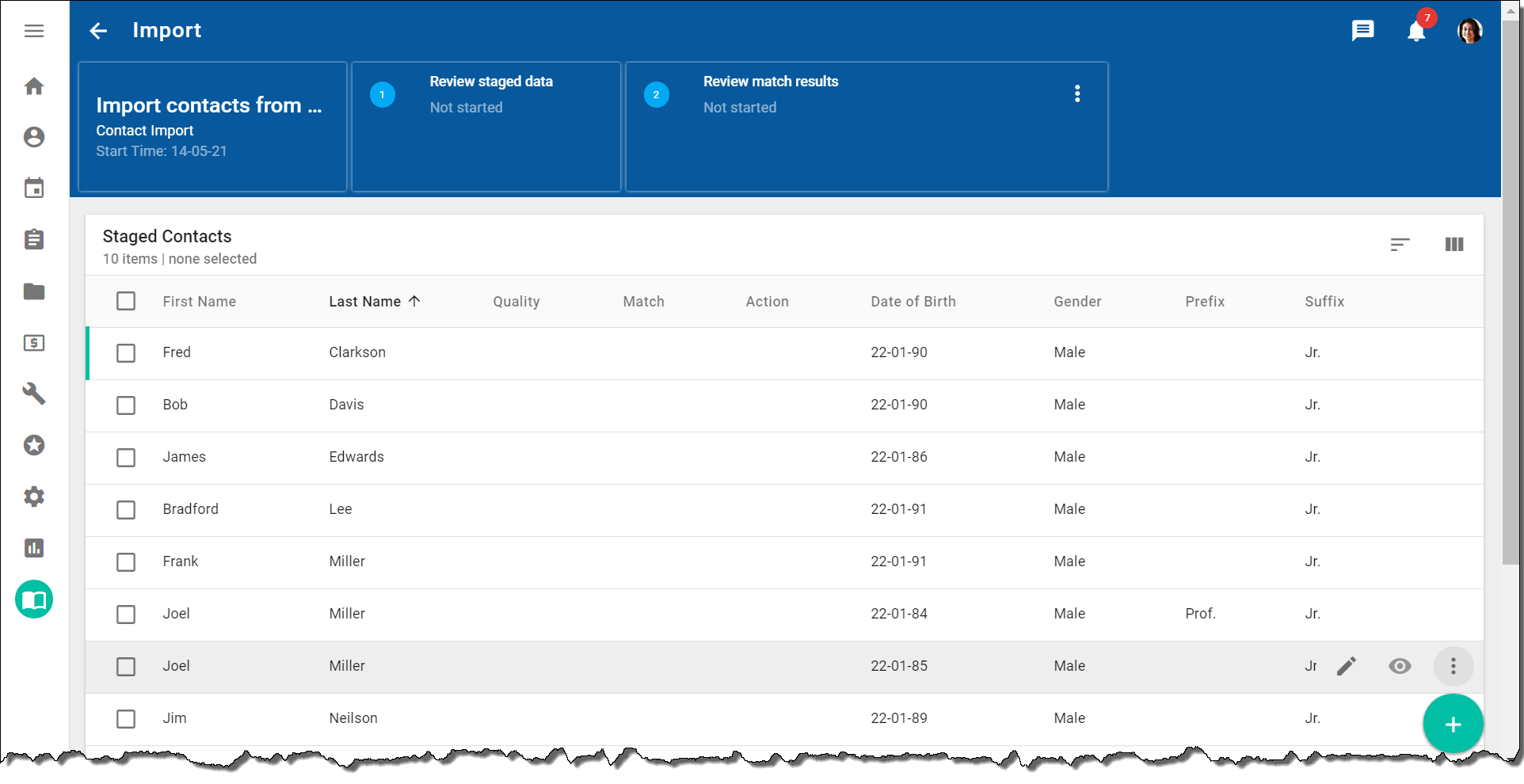The height and width of the screenshot is (784, 1524).
Task: Open the star favorites sidebar item
Action: point(34,445)
